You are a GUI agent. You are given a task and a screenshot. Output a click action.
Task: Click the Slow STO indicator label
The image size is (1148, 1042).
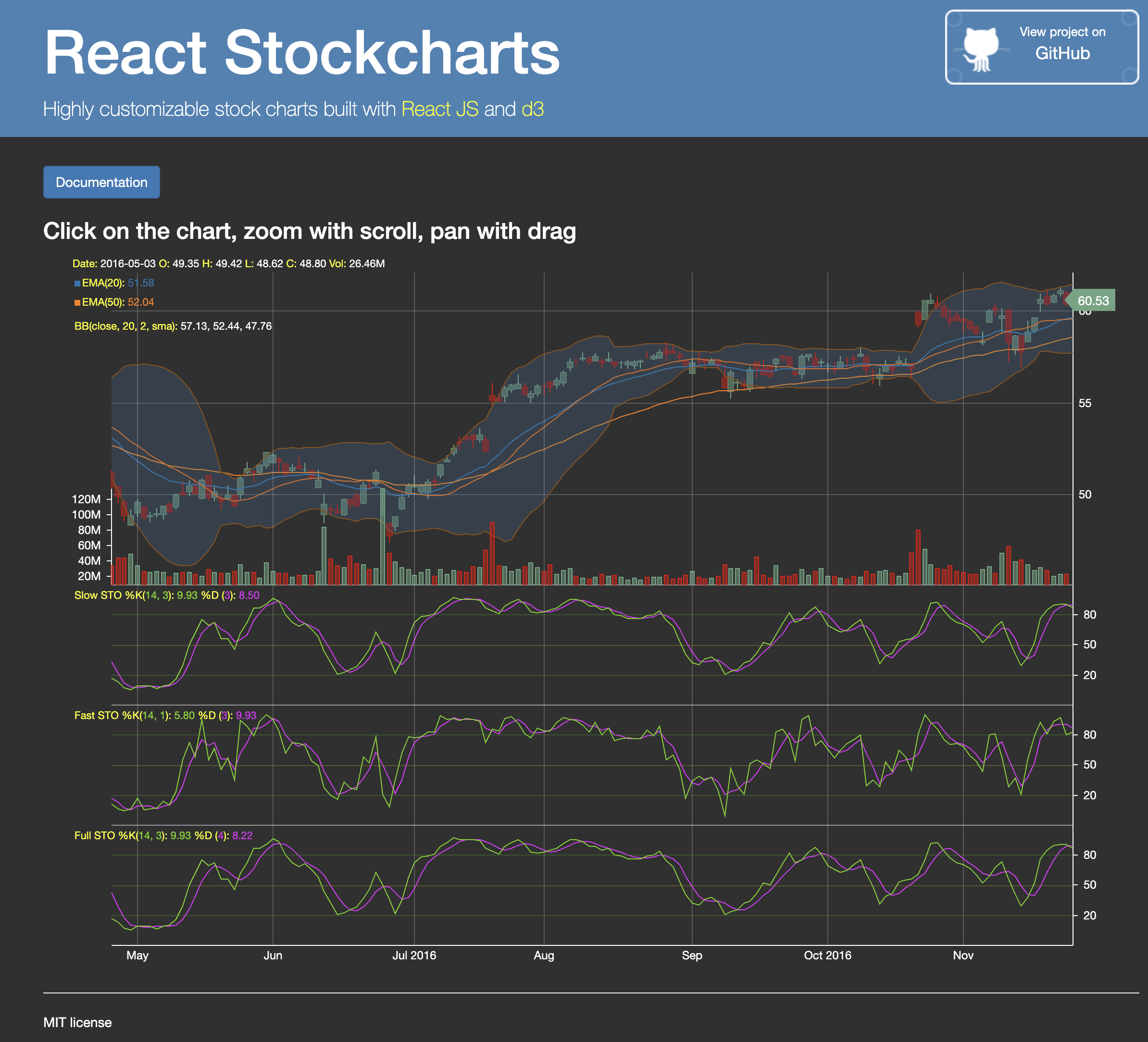99,595
